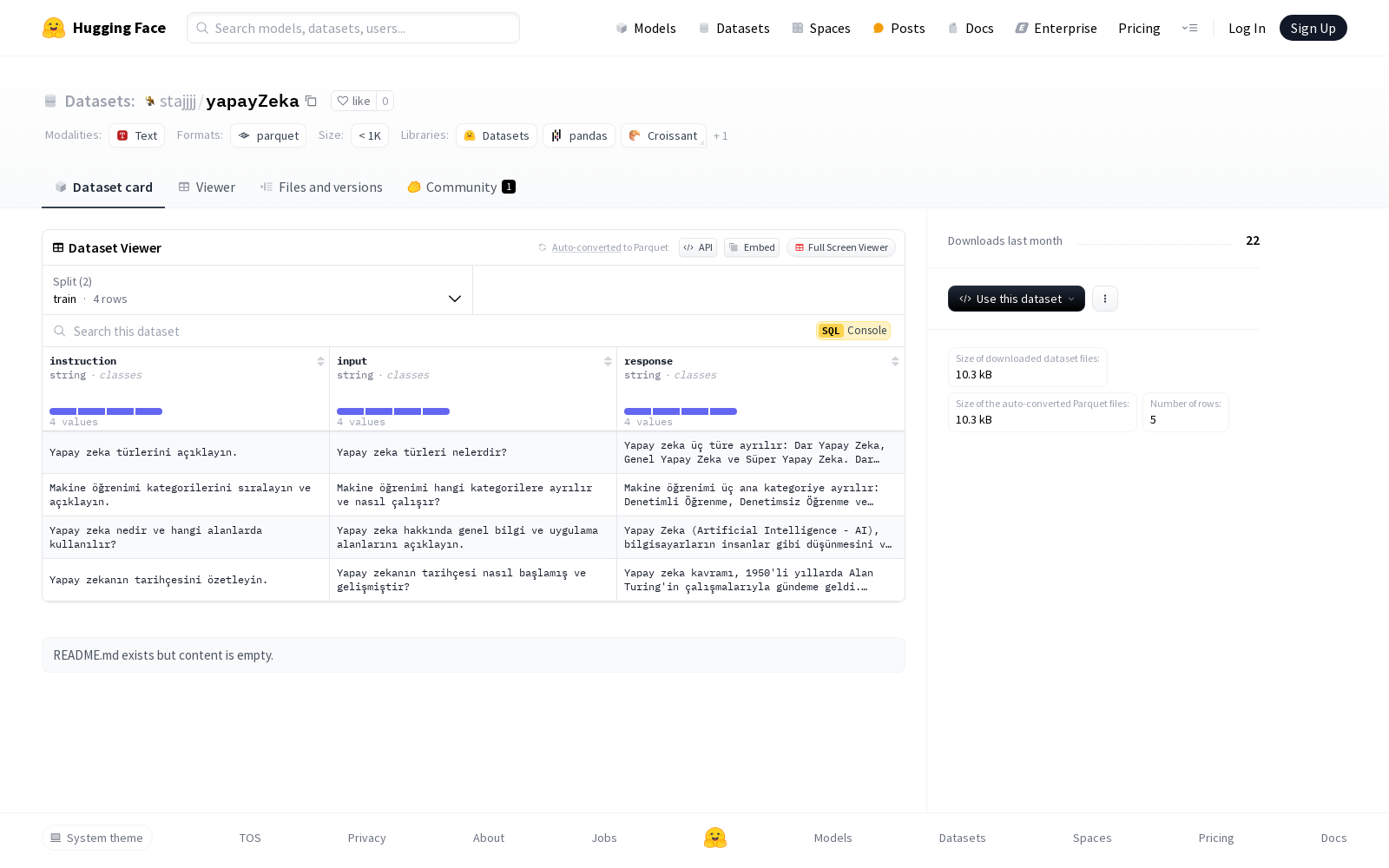Image resolution: width=1389 pixels, height=868 pixels.
Task: Open Datasets from the top navigation
Action: pos(734,28)
